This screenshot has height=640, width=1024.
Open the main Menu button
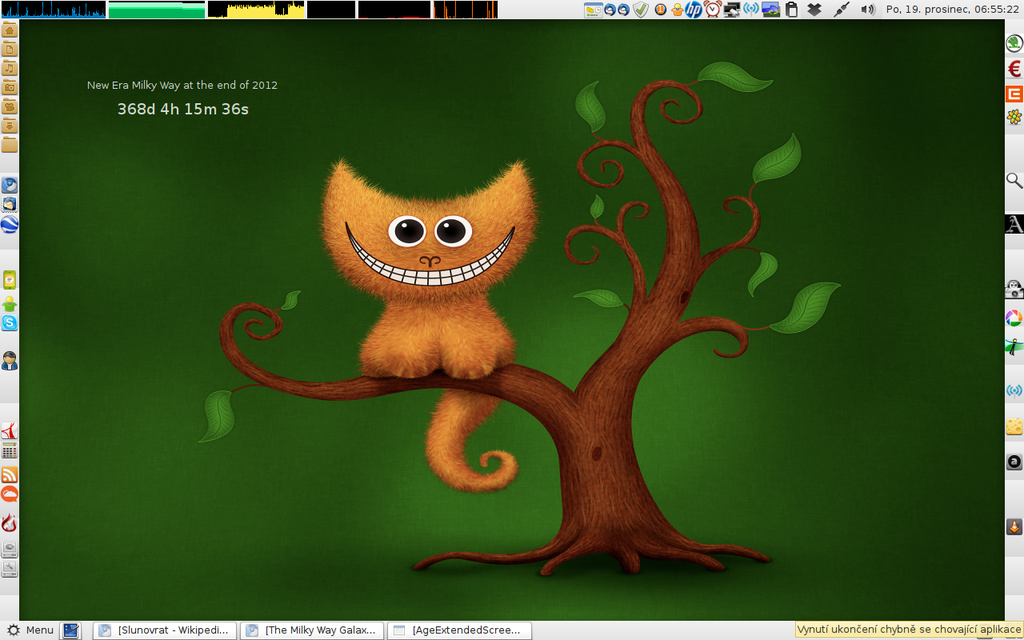click(x=30, y=630)
